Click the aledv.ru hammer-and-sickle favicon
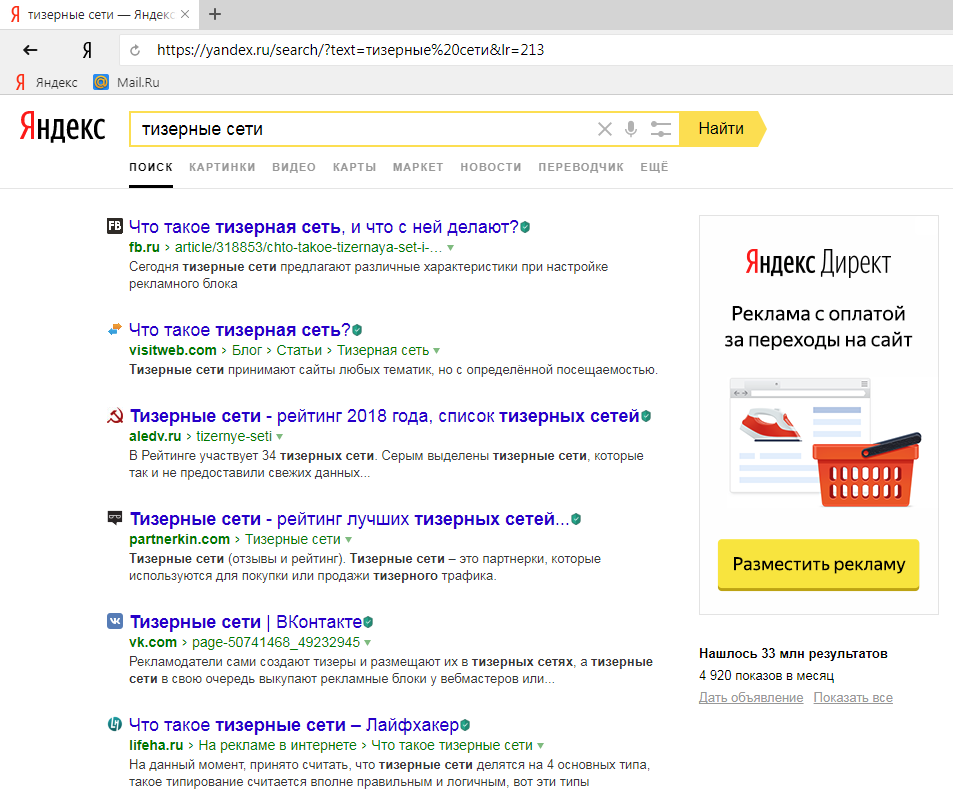 click(115, 416)
